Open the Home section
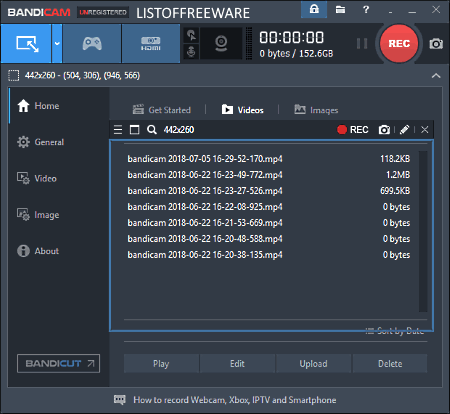 click(x=38, y=106)
